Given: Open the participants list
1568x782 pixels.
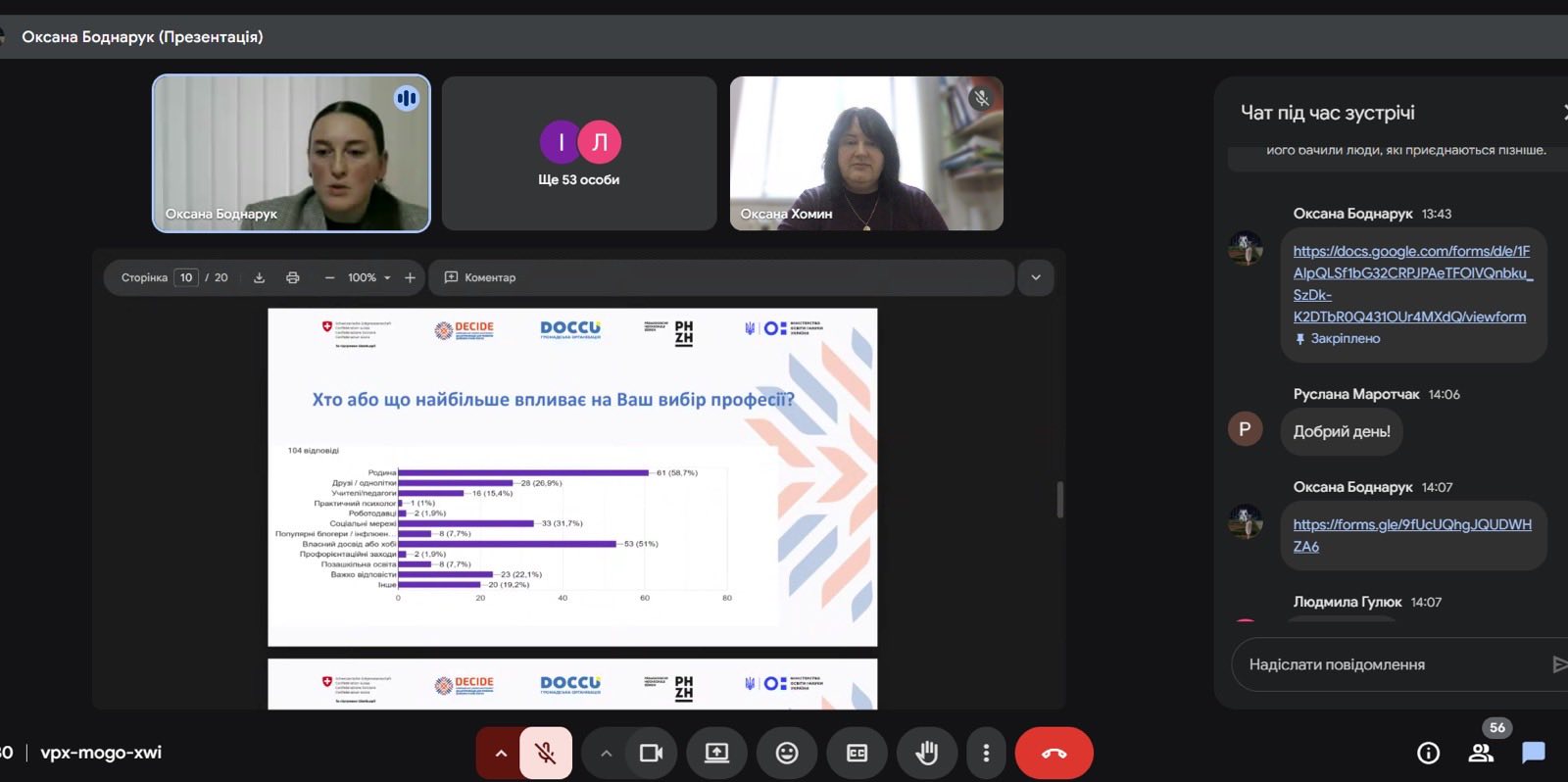Looking at the screenshot, I should 1481,753.
